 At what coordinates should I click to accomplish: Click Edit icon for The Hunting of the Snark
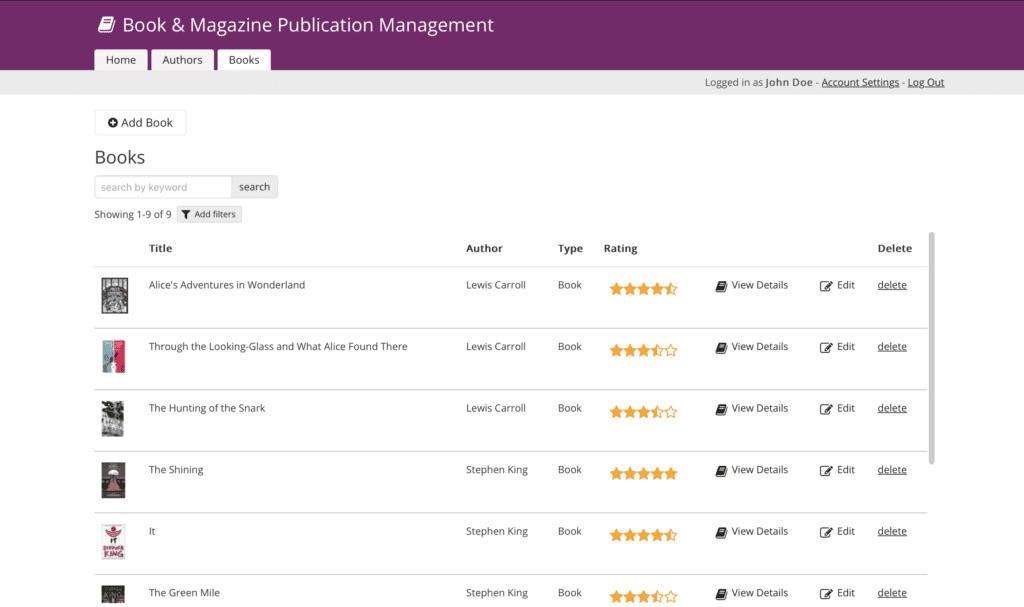826,409
